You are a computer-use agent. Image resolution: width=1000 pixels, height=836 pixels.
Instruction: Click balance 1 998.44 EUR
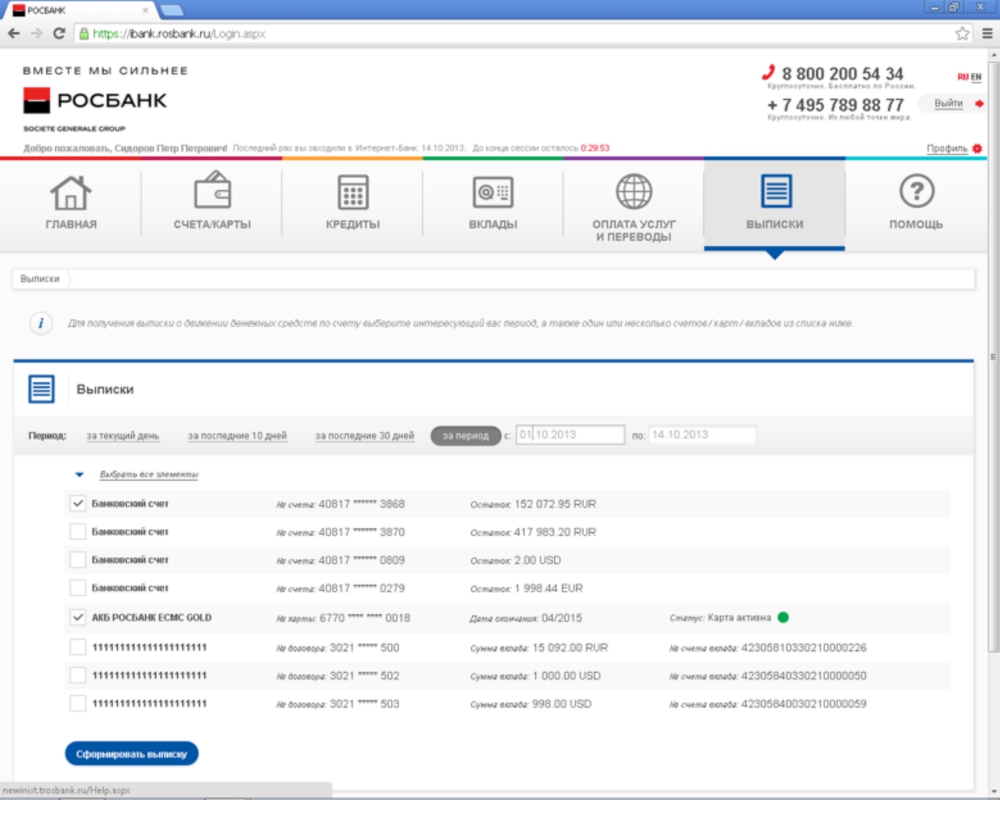548,588
